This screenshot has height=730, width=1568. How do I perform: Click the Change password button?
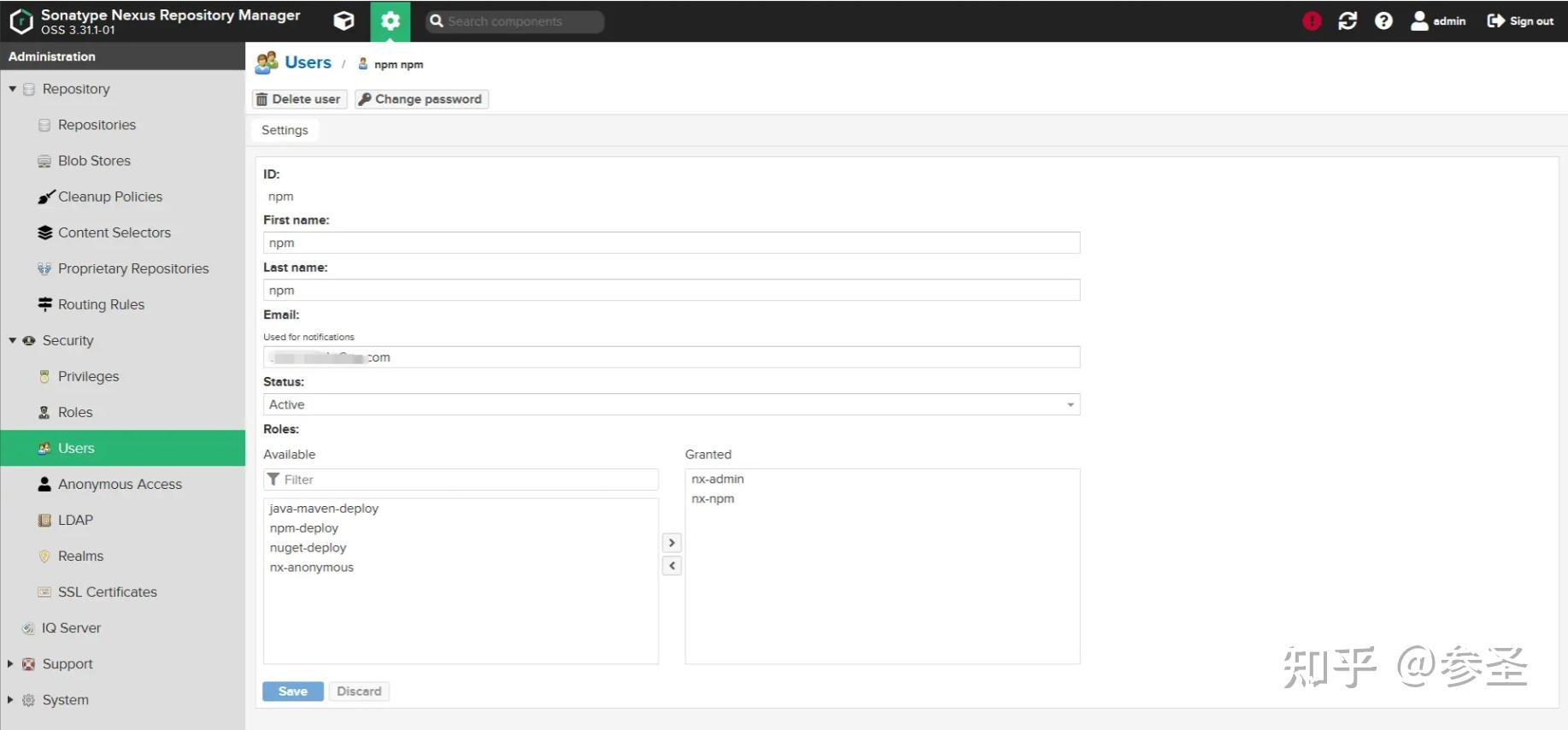click(x=421, y=99)
